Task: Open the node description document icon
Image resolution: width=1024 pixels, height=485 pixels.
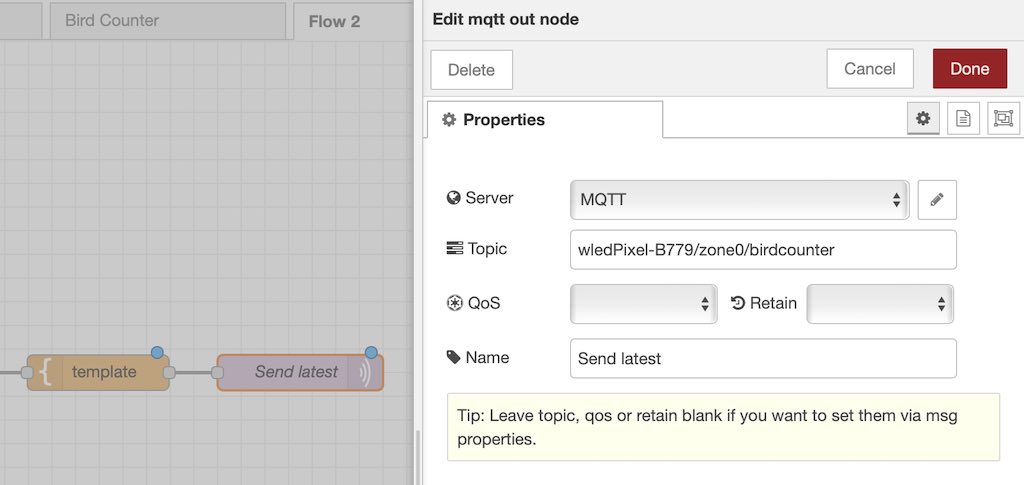Action: 963,118
